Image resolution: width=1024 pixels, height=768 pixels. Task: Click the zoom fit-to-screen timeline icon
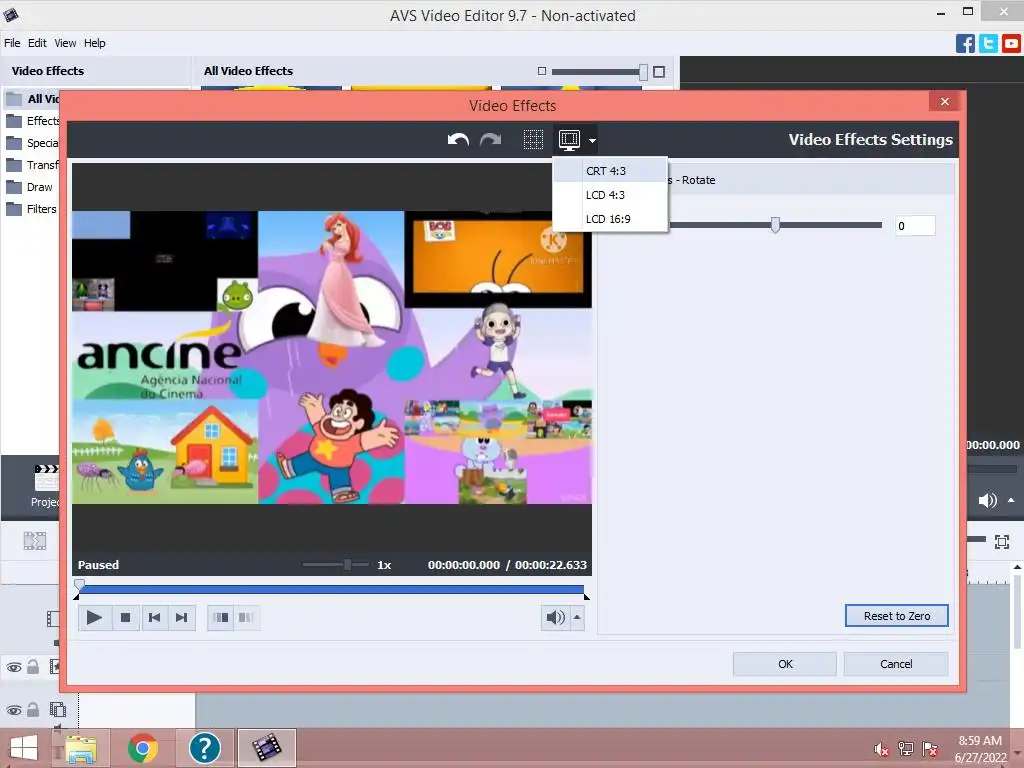click(x=1002, y=541)
